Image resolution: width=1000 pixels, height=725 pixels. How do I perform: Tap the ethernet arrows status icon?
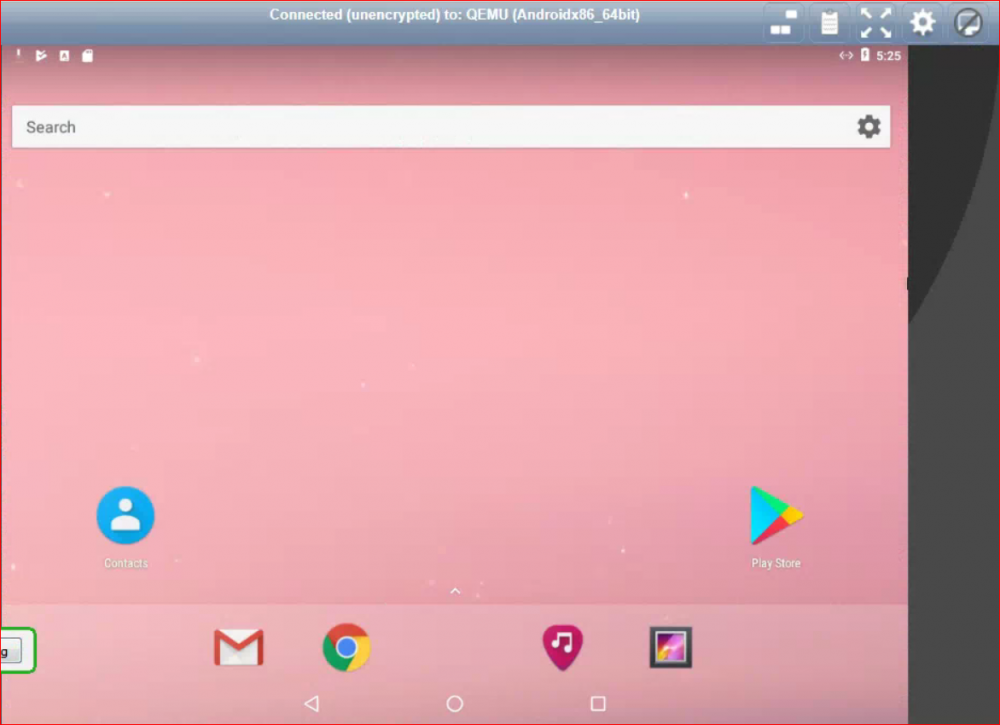846,55
